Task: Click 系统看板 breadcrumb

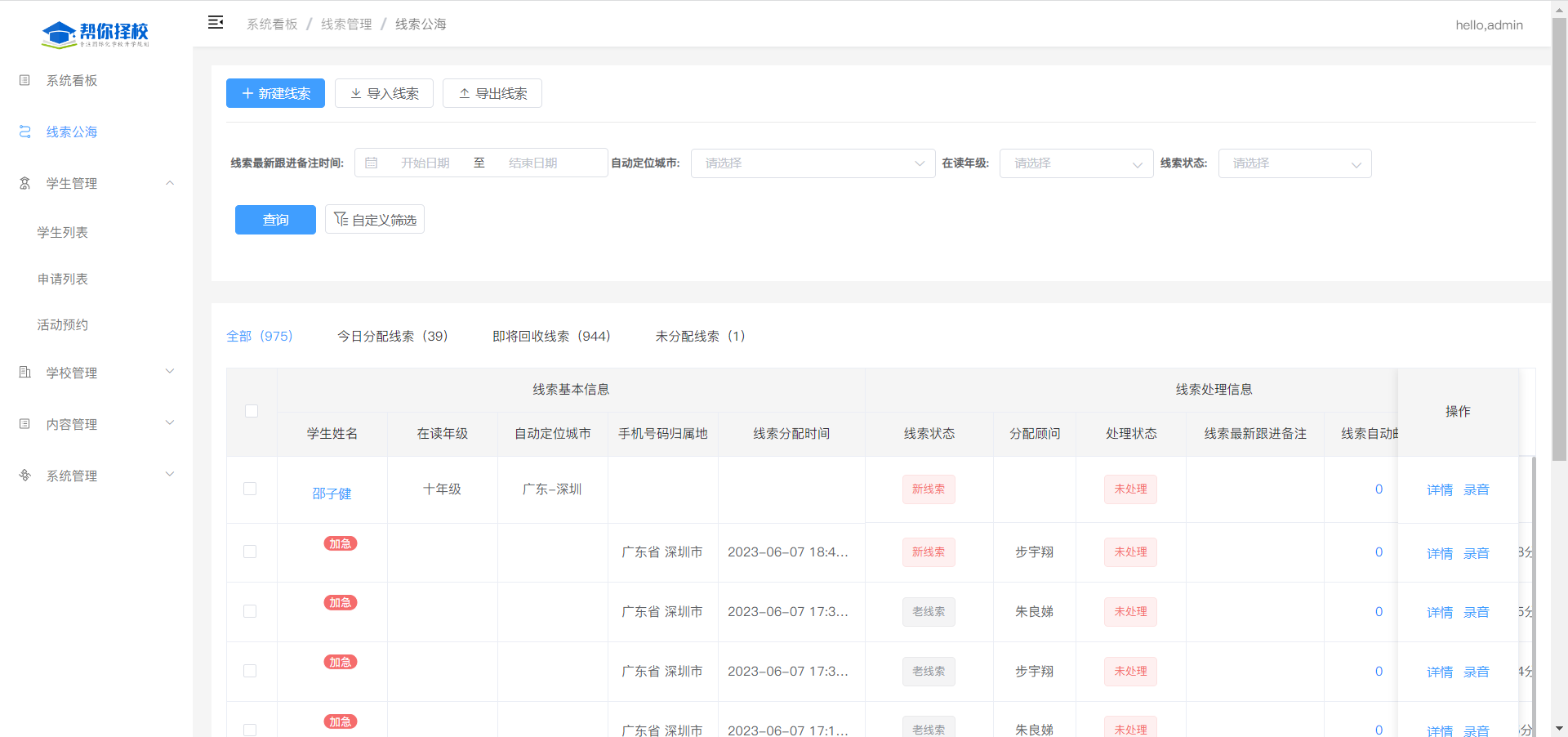Action: [x=272, y=25]
